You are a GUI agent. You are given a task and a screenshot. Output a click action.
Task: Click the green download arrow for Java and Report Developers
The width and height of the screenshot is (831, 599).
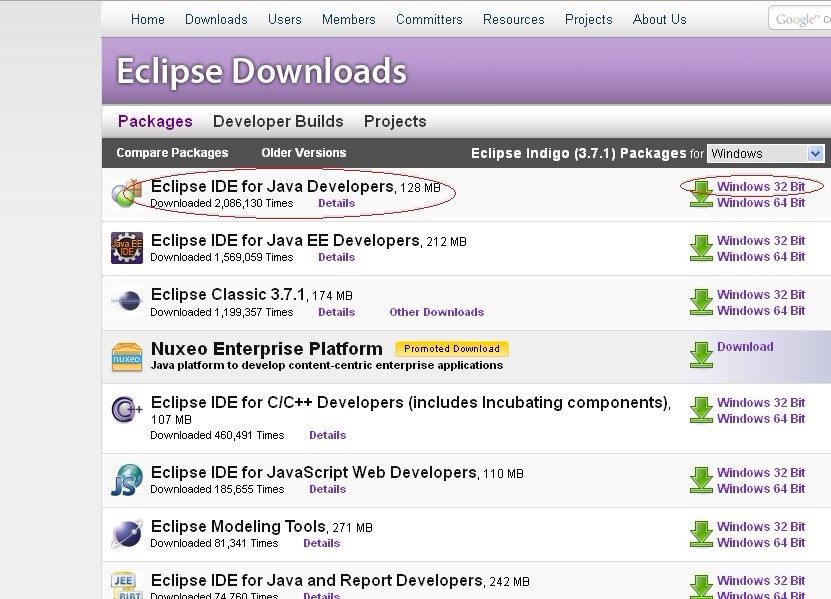pos(701,587)
